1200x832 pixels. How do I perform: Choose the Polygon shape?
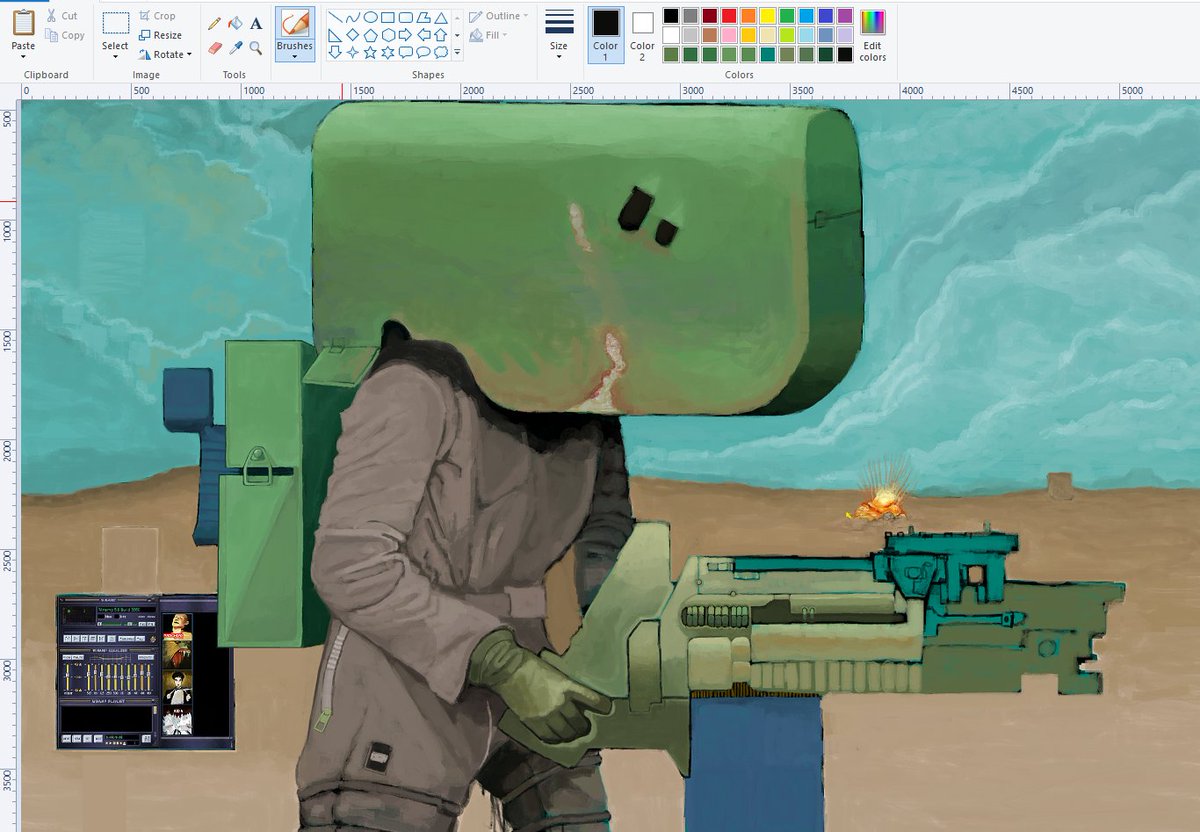coord(422,17)
